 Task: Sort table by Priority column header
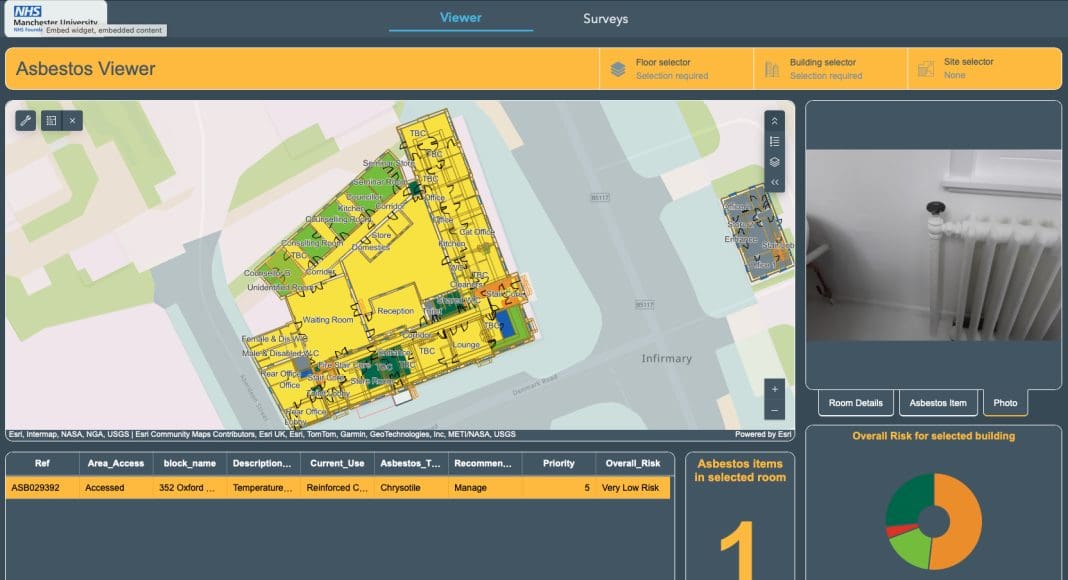click(x=558, y=463)
